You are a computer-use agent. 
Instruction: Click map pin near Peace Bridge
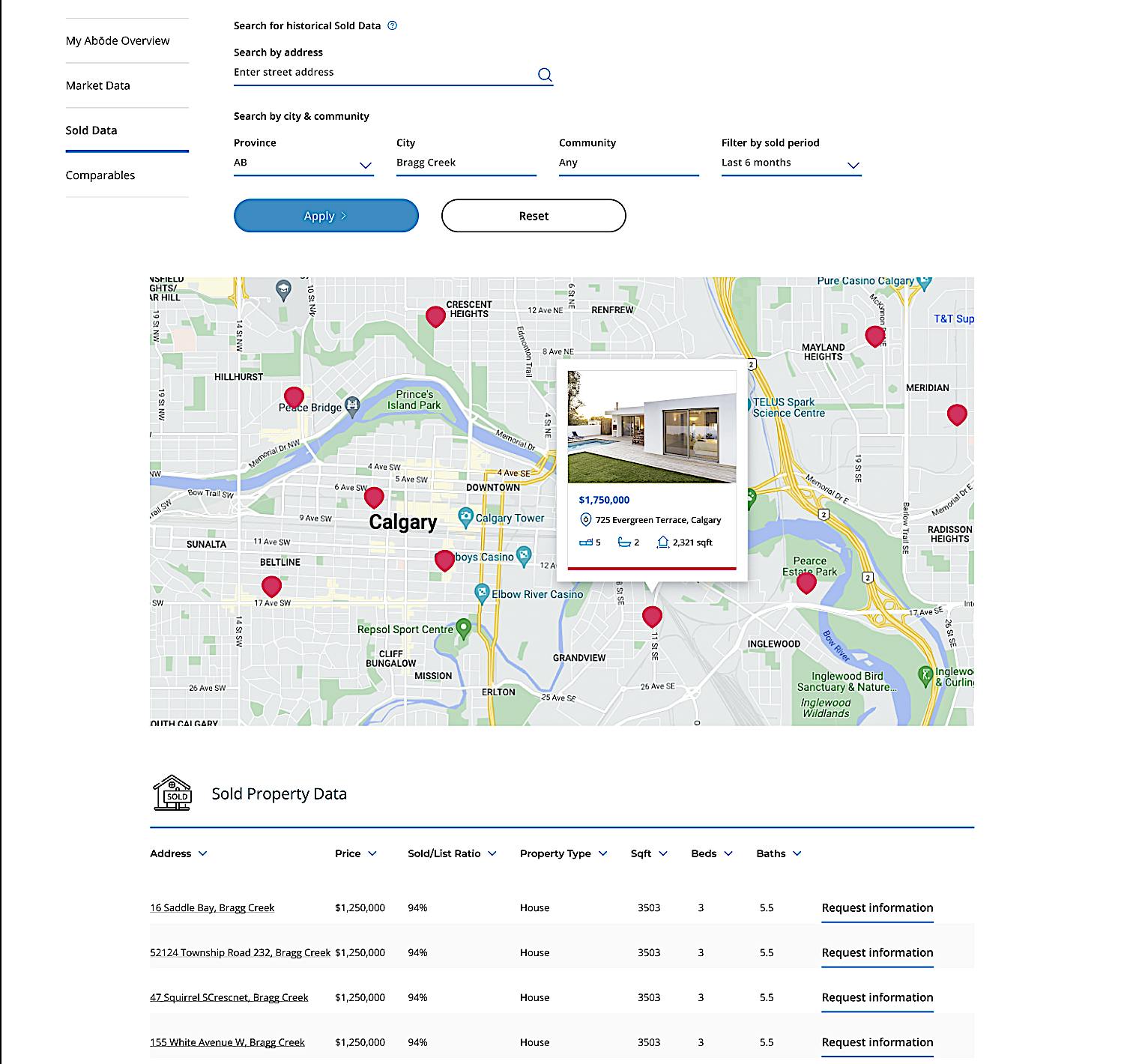(x=294, y=398)
